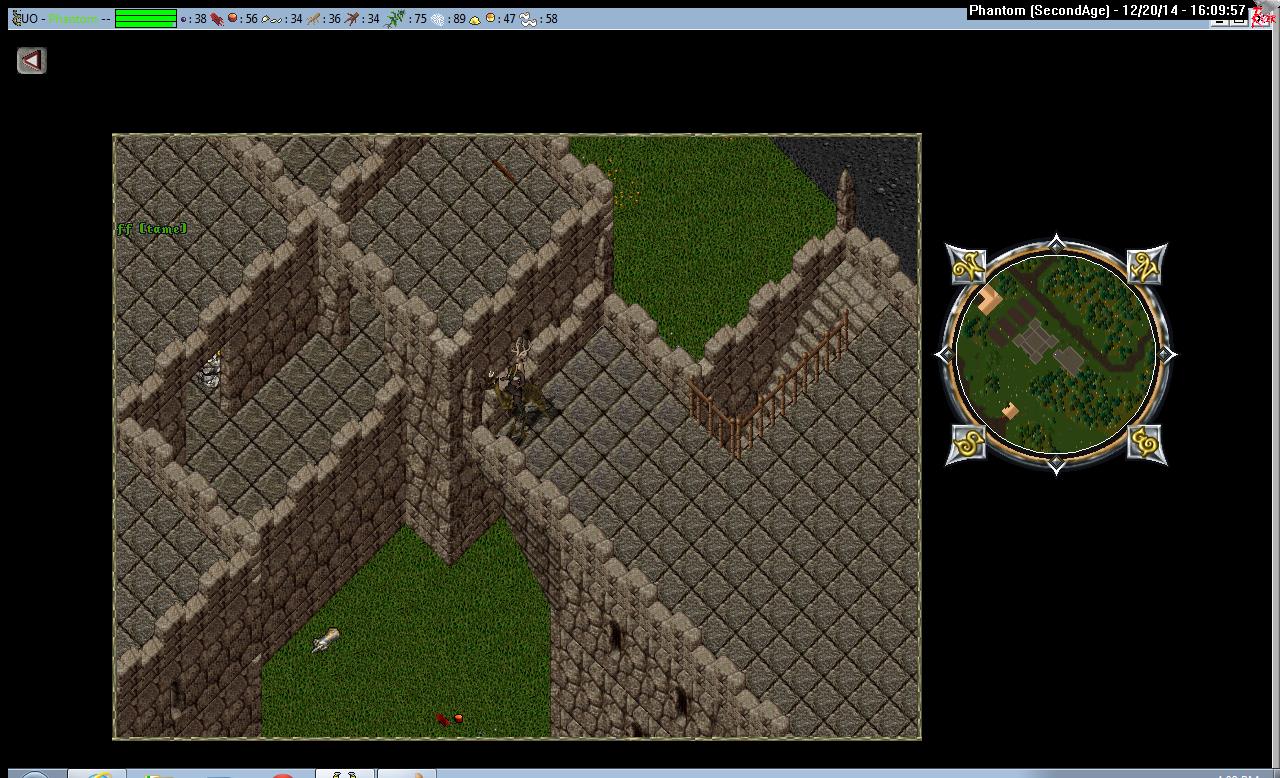Click the 'ff [tame]' name label
Viewport: 1280px width, 778px height.
pos(152,229)
